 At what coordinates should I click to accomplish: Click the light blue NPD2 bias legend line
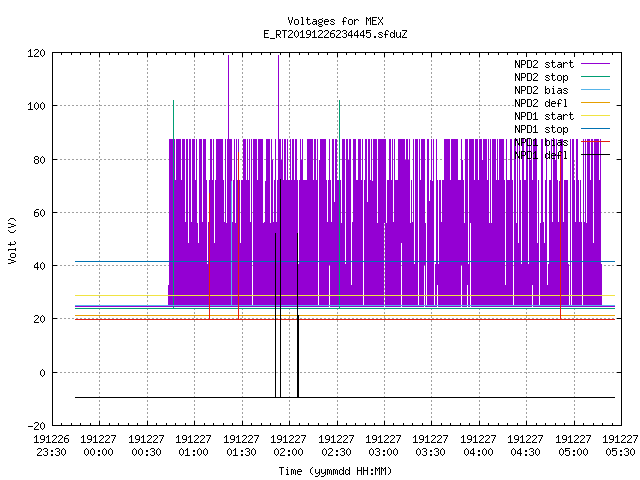[596, 90]
